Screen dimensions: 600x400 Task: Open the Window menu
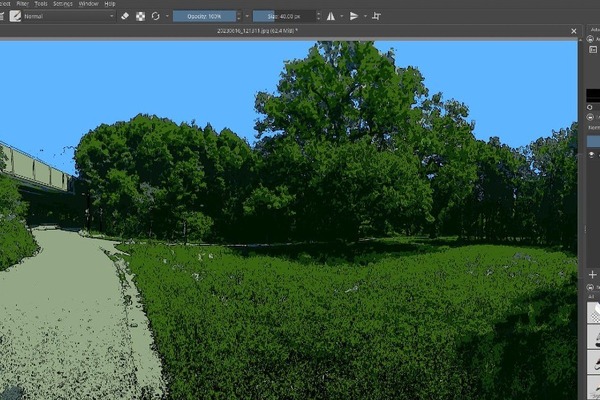click(x=88, y=3)
